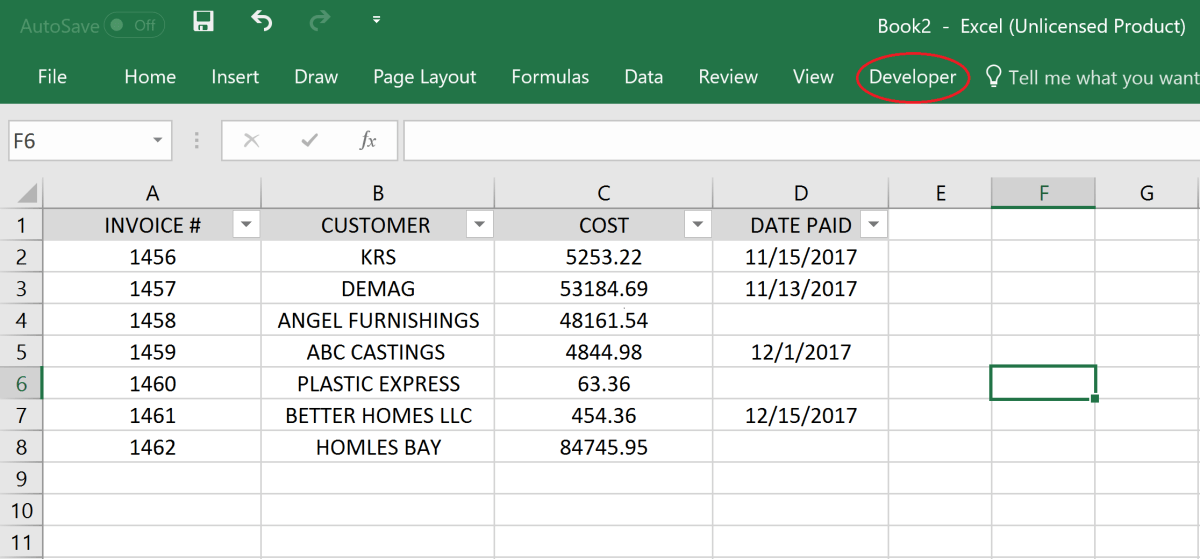Open the Developer tab
The width and height of the screenshot is (1200, 559).
[x=912, y=77]
